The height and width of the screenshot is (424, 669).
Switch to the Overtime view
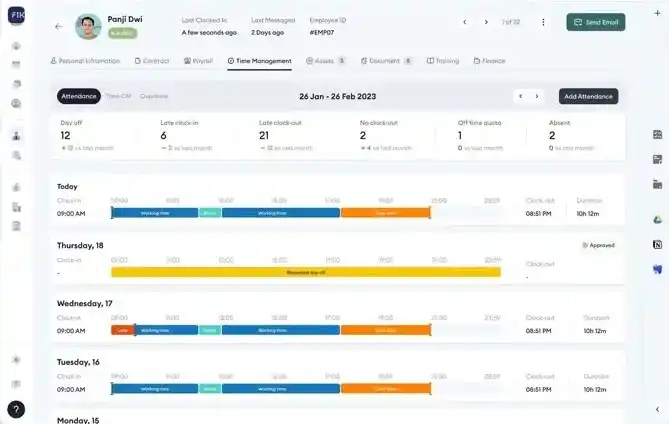coord(154,96)
